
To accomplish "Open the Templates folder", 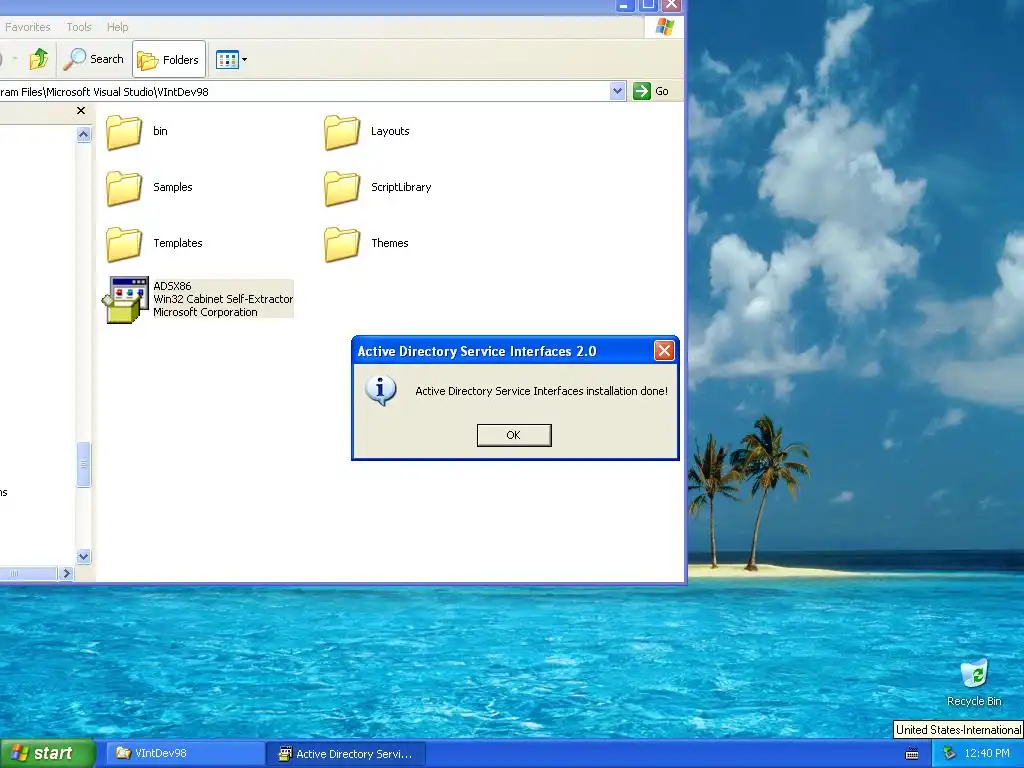I will click(123, 244).
